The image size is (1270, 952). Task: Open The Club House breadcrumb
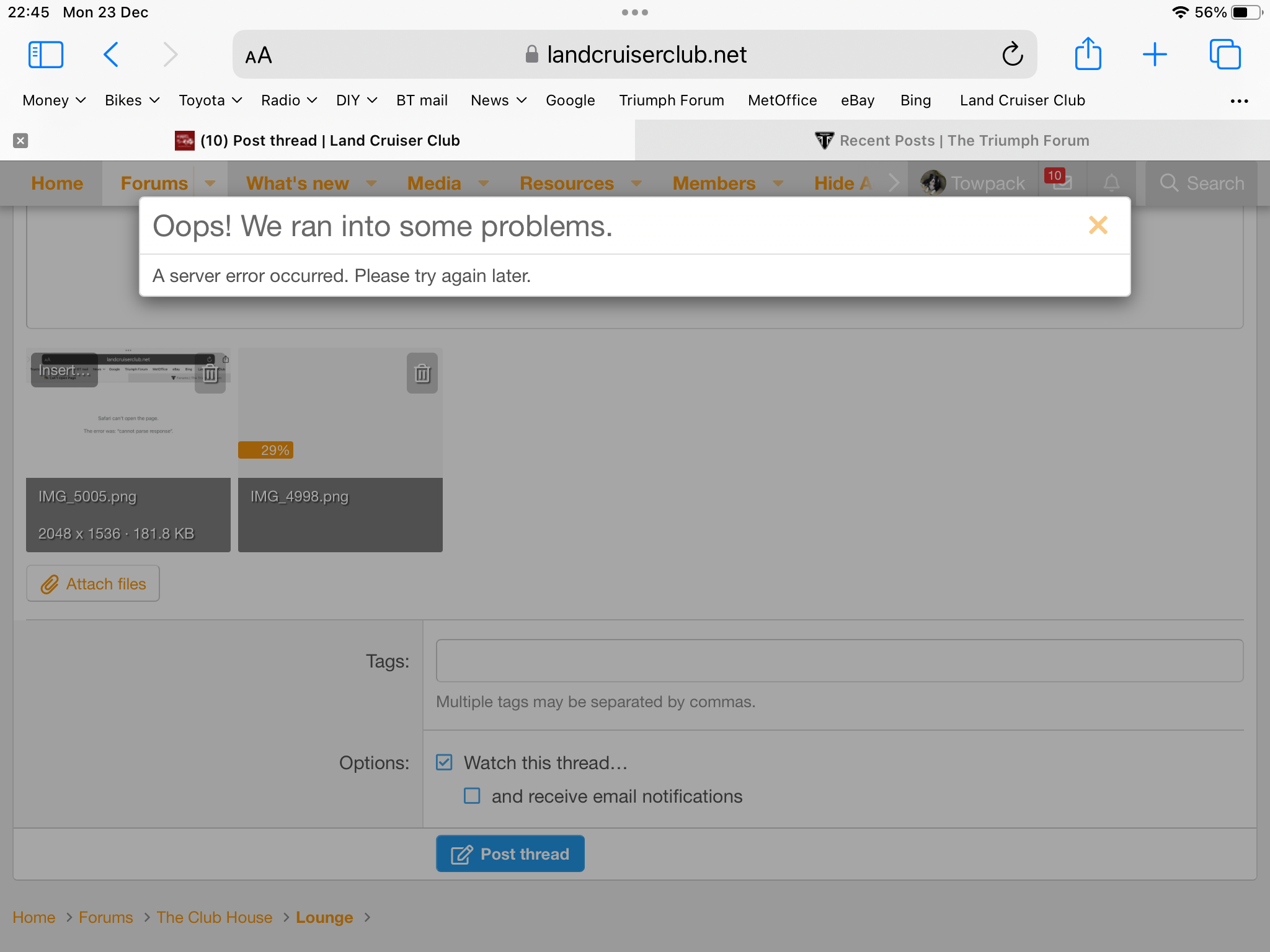click(214, 917)
